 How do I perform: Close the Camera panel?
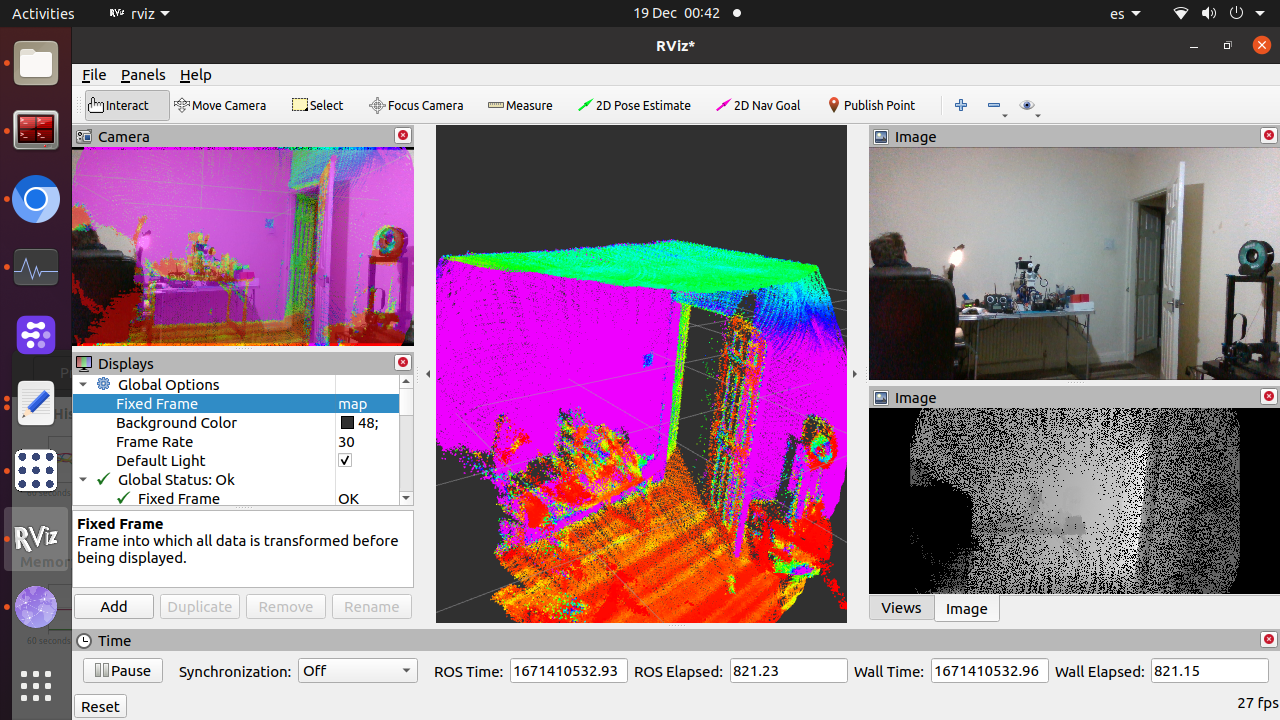tap(403, 136)
